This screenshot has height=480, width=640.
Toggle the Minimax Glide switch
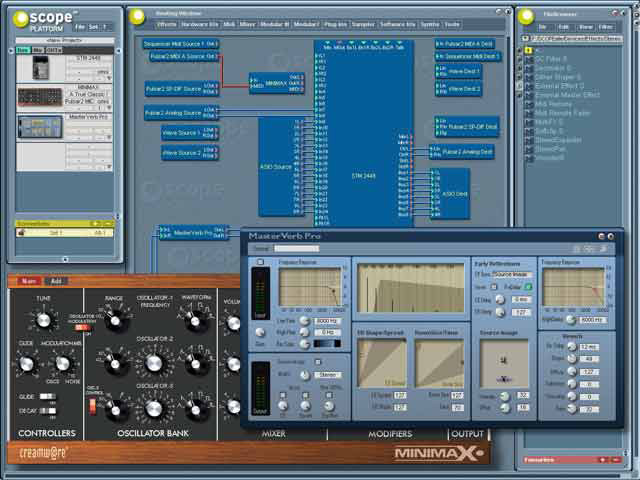point(48,396)
